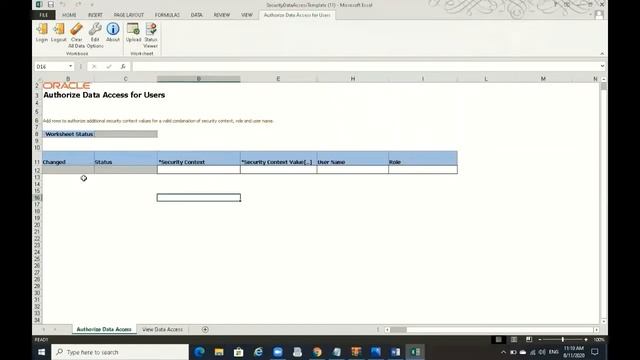
Task: Click the Redo icon in the title bar
Action: 78,4
